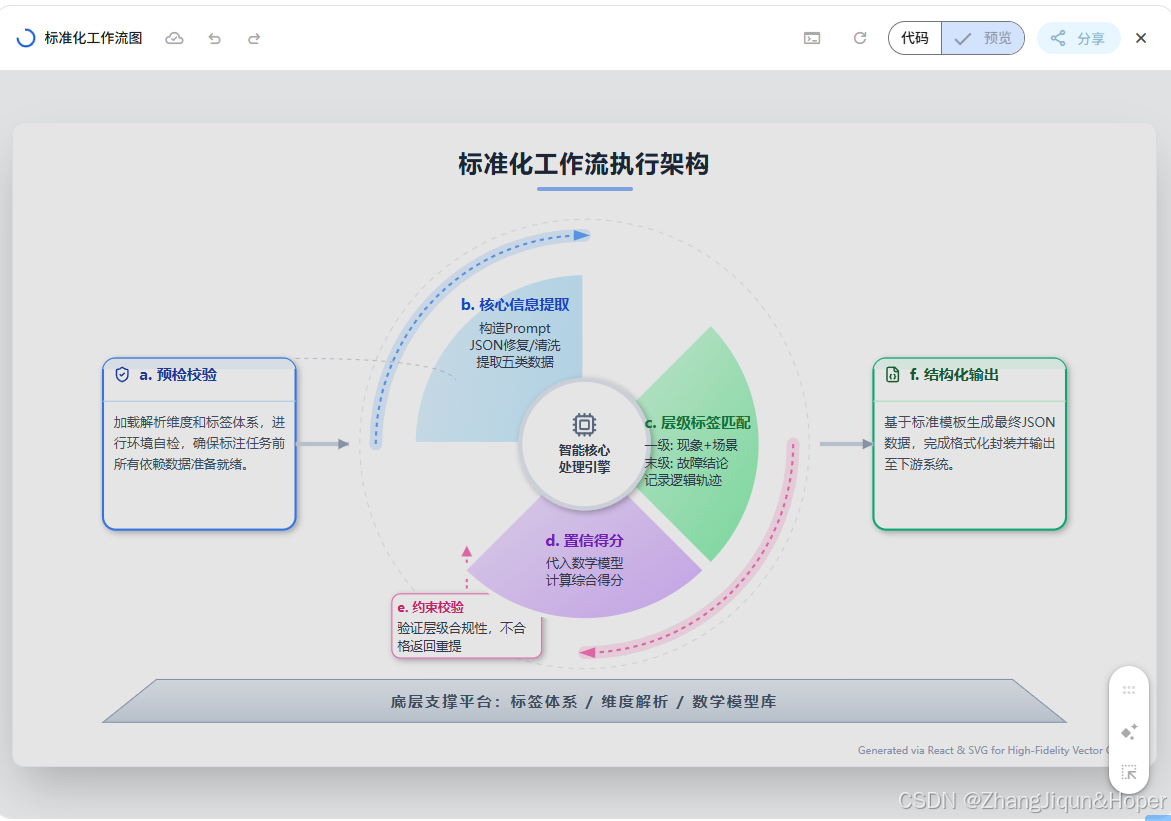
Task: Click the chip icon in 智能核心 circle
Action: pos(584,424)
